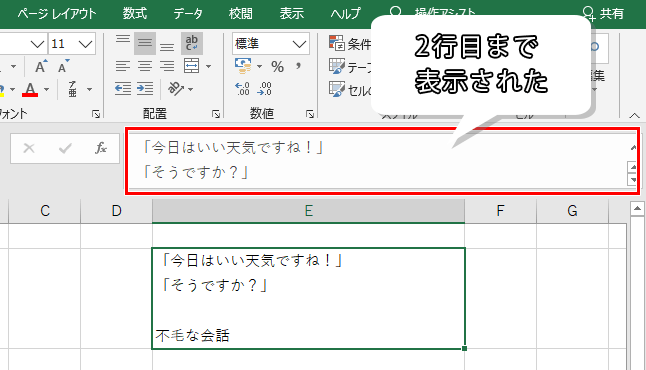Open the 表示 tab
646x370 pixels.
(292, 14)
